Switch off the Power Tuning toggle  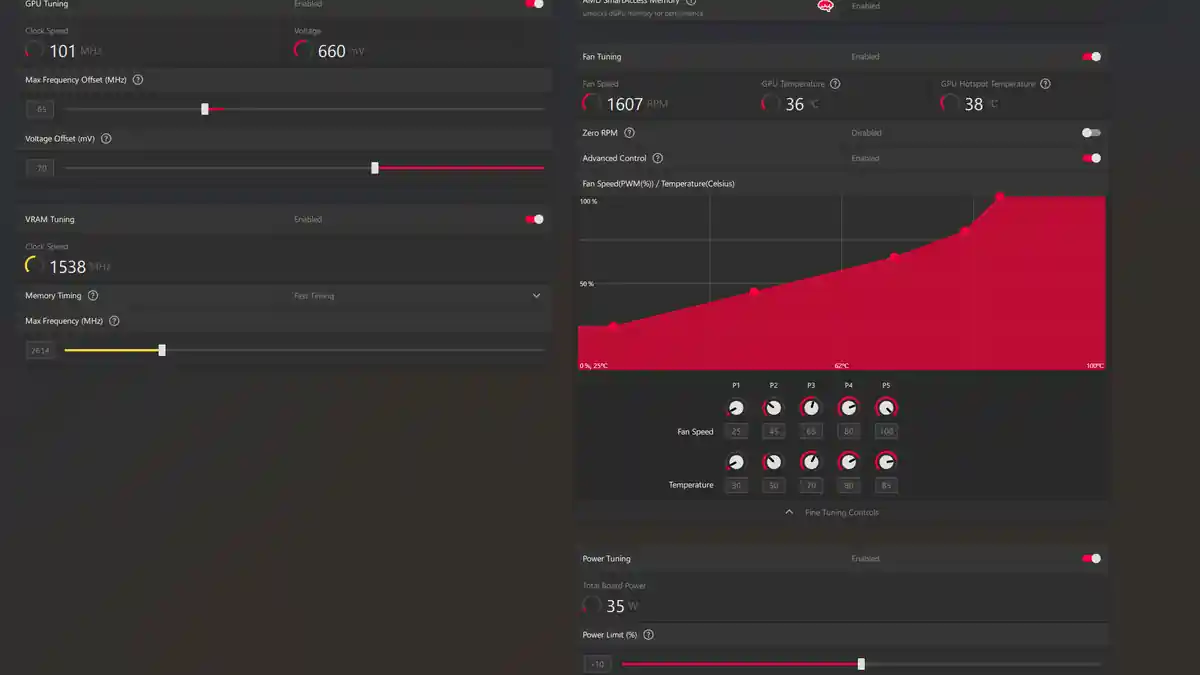tap(1091, 559)
